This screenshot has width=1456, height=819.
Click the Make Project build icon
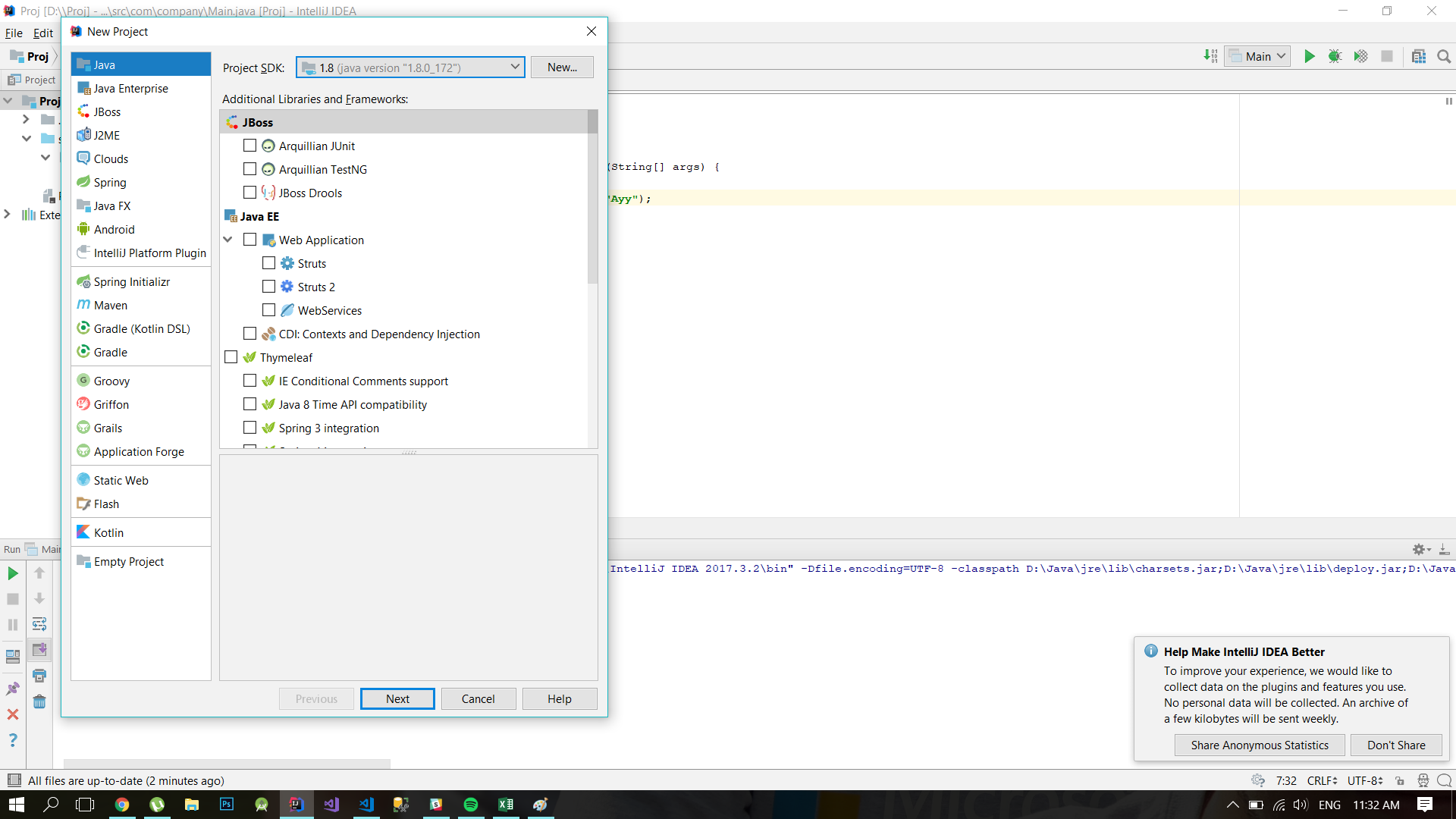[x=1210, y=56]
